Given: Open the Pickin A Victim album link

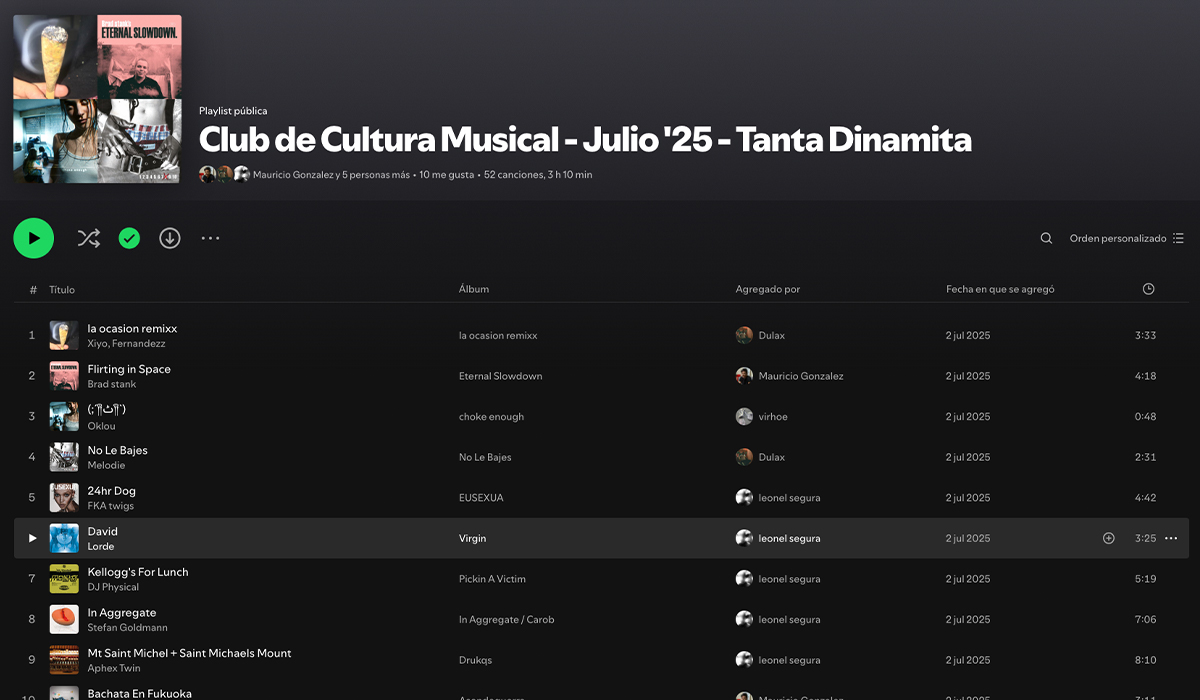Looking at the screenshot, I should (492, 579).
